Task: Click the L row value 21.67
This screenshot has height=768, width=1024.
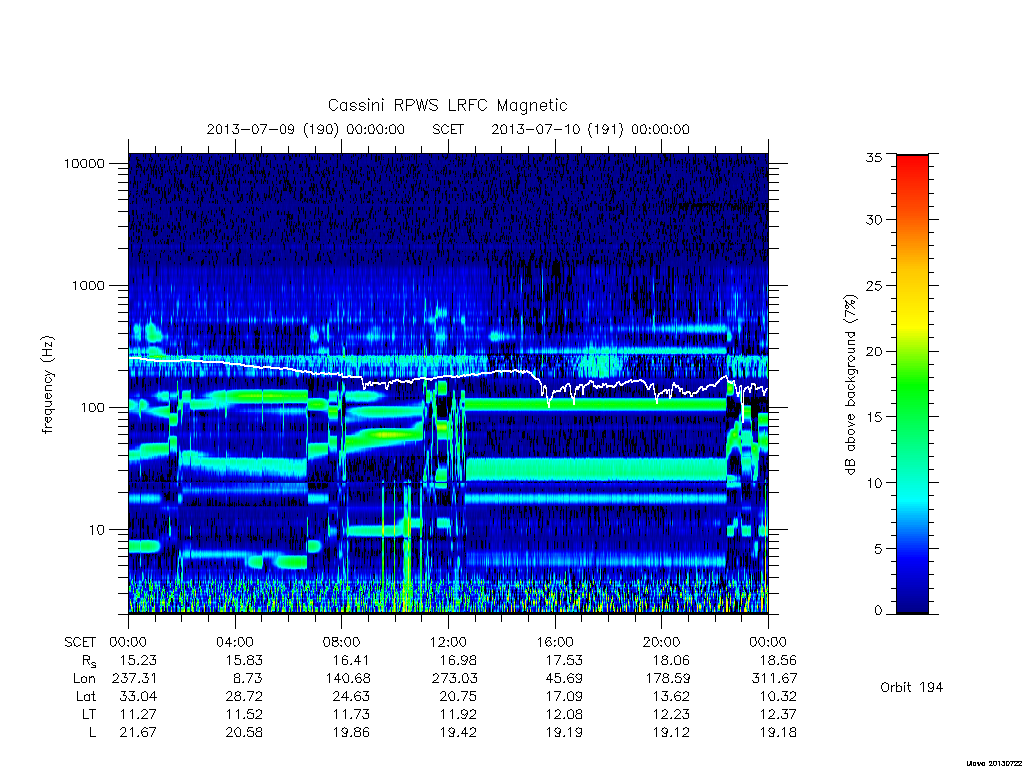Action: (138, 733)
